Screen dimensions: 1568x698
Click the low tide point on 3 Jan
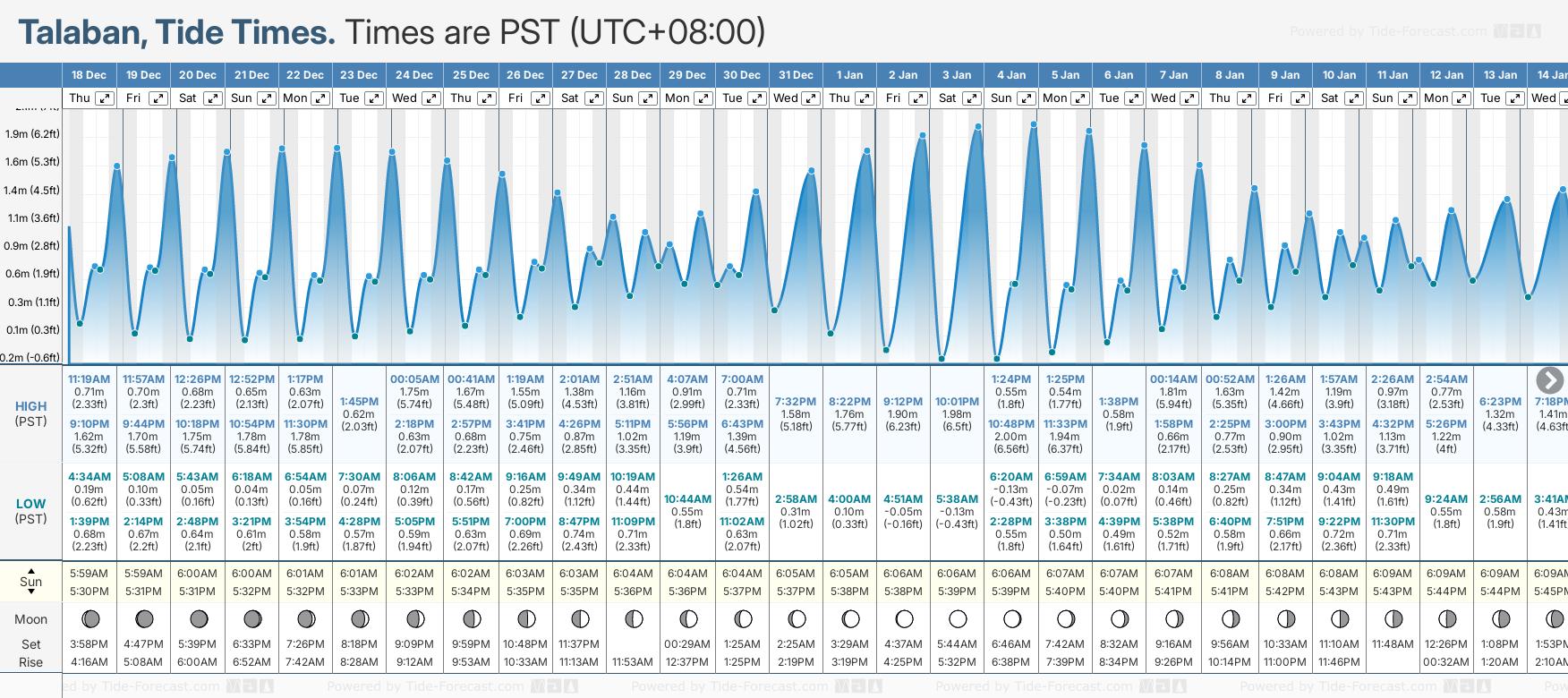[x=942, y=359]
